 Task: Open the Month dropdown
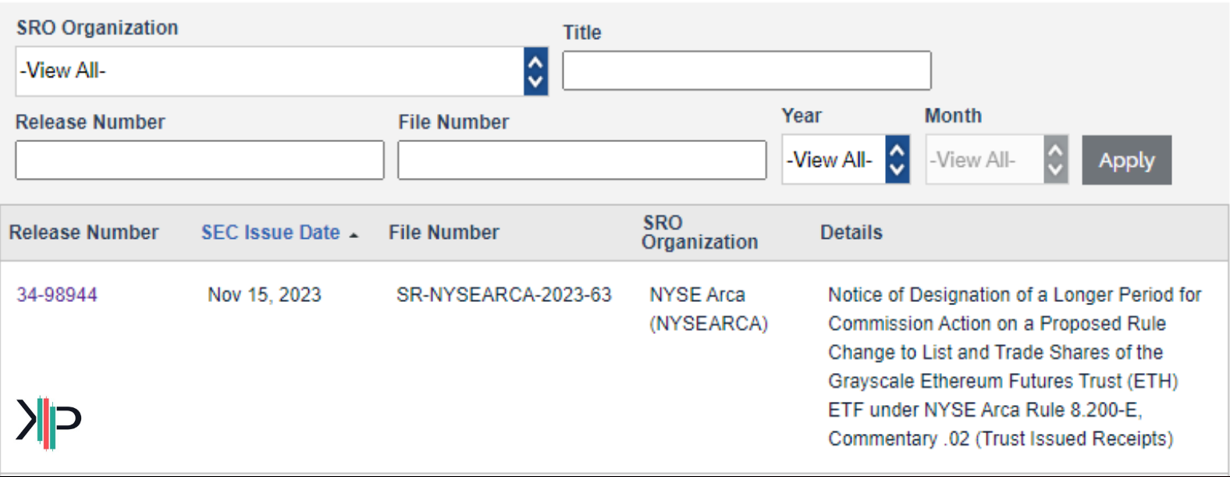(996, 160)
